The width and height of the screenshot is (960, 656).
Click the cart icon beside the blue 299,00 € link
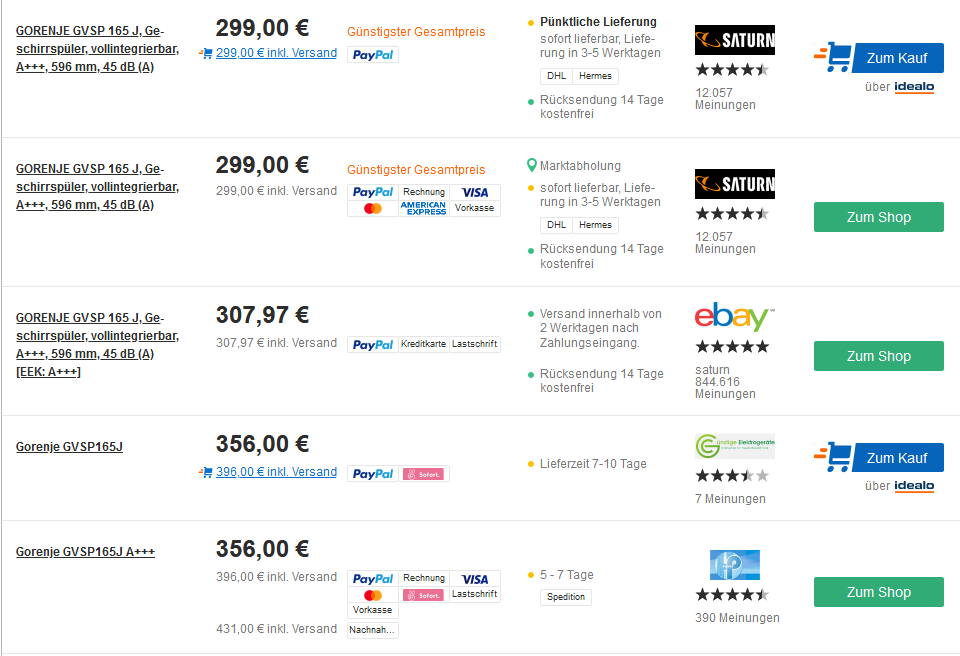[x=206, y=53]
